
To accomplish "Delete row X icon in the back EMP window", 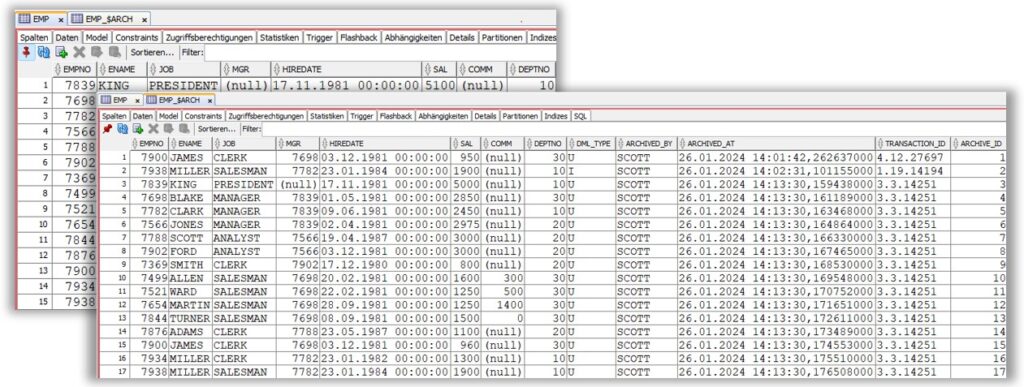I will 80,52.
